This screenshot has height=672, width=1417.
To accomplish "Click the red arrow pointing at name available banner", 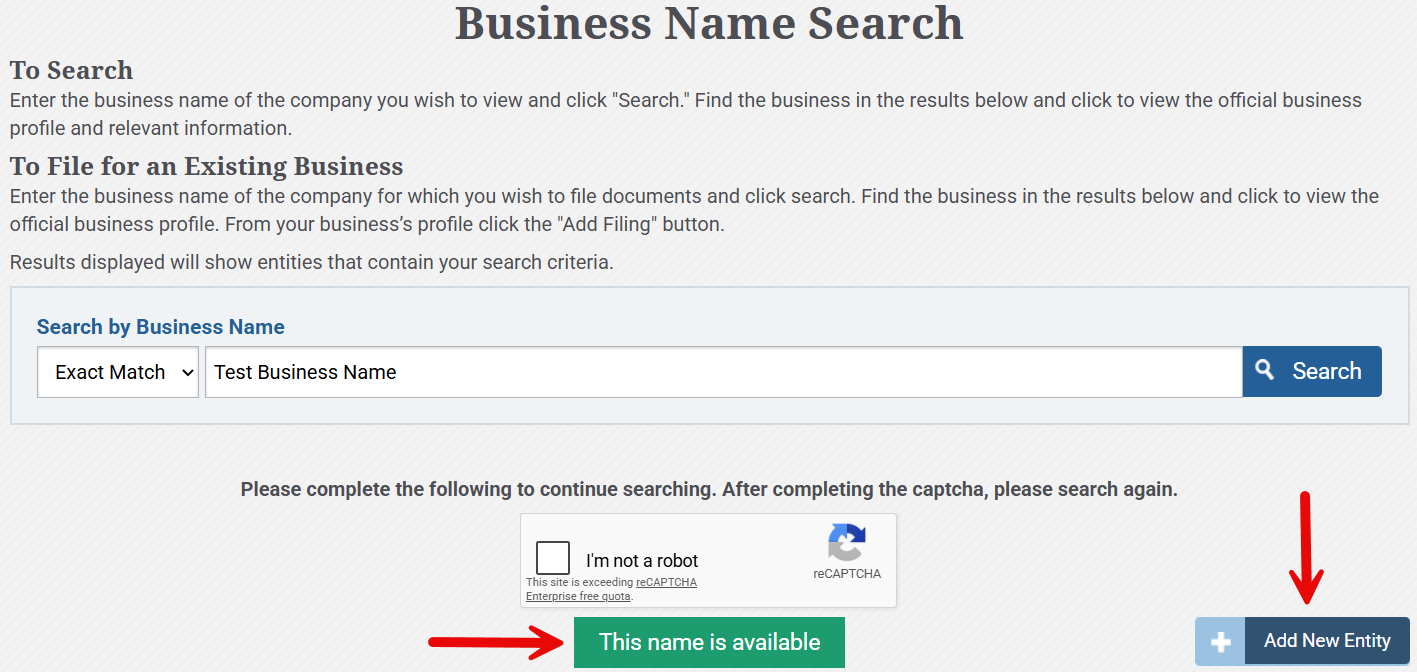I will pos(496,642).
